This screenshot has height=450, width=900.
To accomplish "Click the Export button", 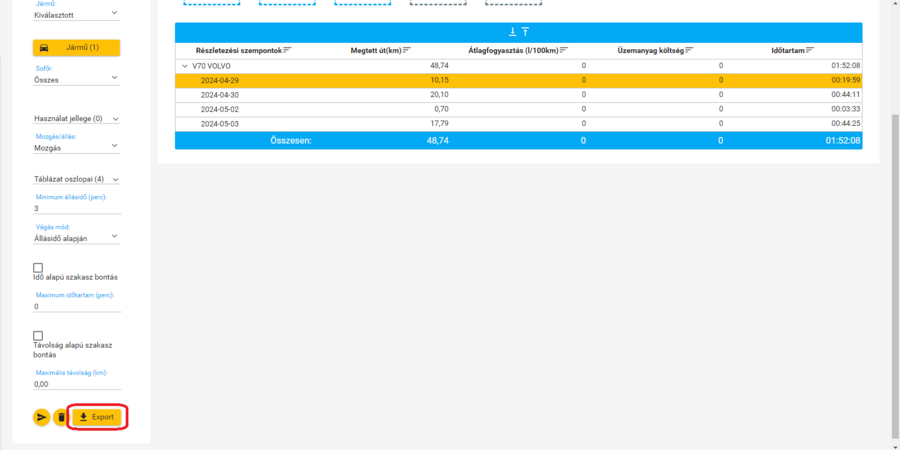I will click(x=97, y=417).
